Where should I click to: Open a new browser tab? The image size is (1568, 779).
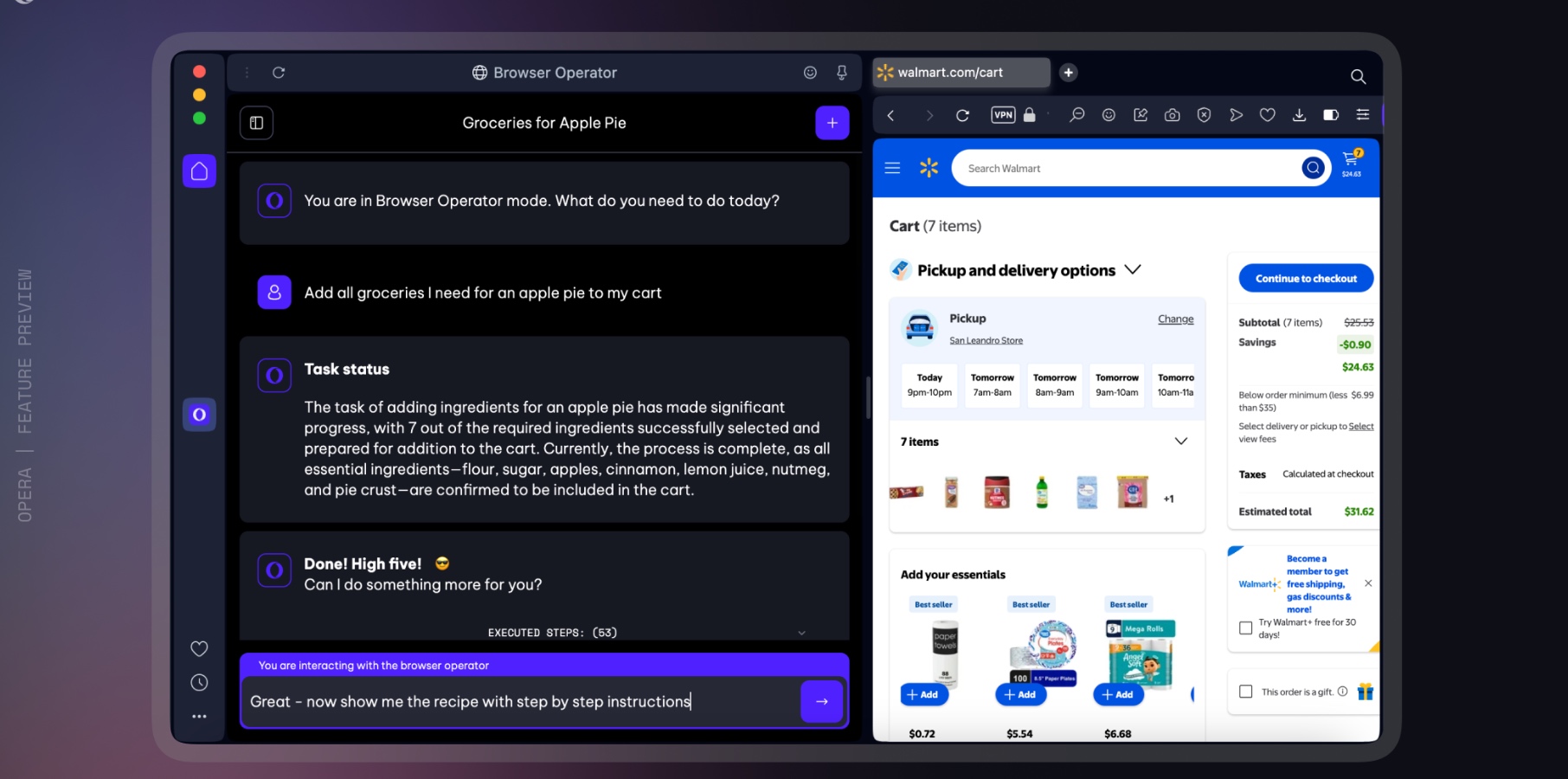click(1069, 73)
